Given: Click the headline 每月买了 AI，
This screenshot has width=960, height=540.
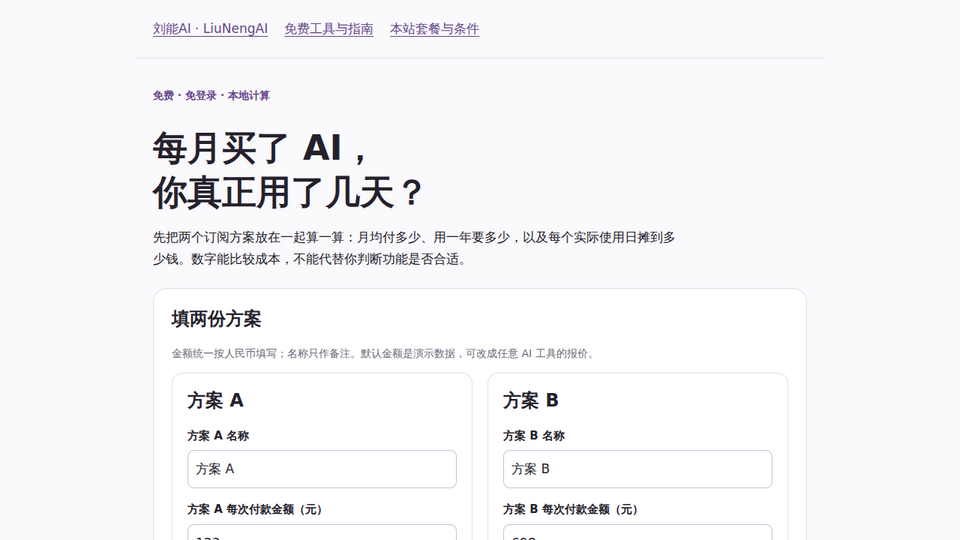Looking at the screenshot, I should (x=261, y=148).
